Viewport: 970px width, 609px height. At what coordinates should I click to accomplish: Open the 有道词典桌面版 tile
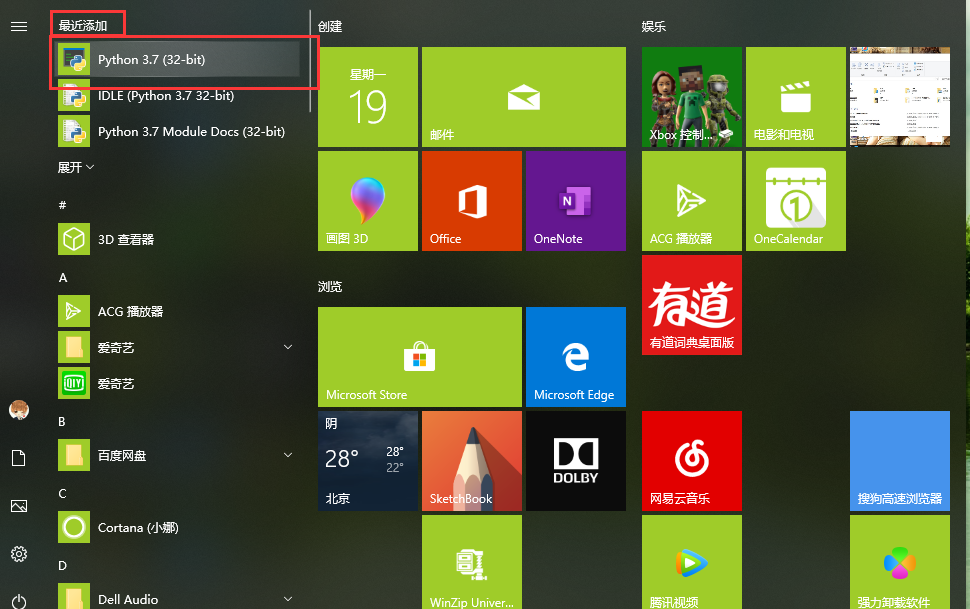pyautogui.click(x=692, y=305)
